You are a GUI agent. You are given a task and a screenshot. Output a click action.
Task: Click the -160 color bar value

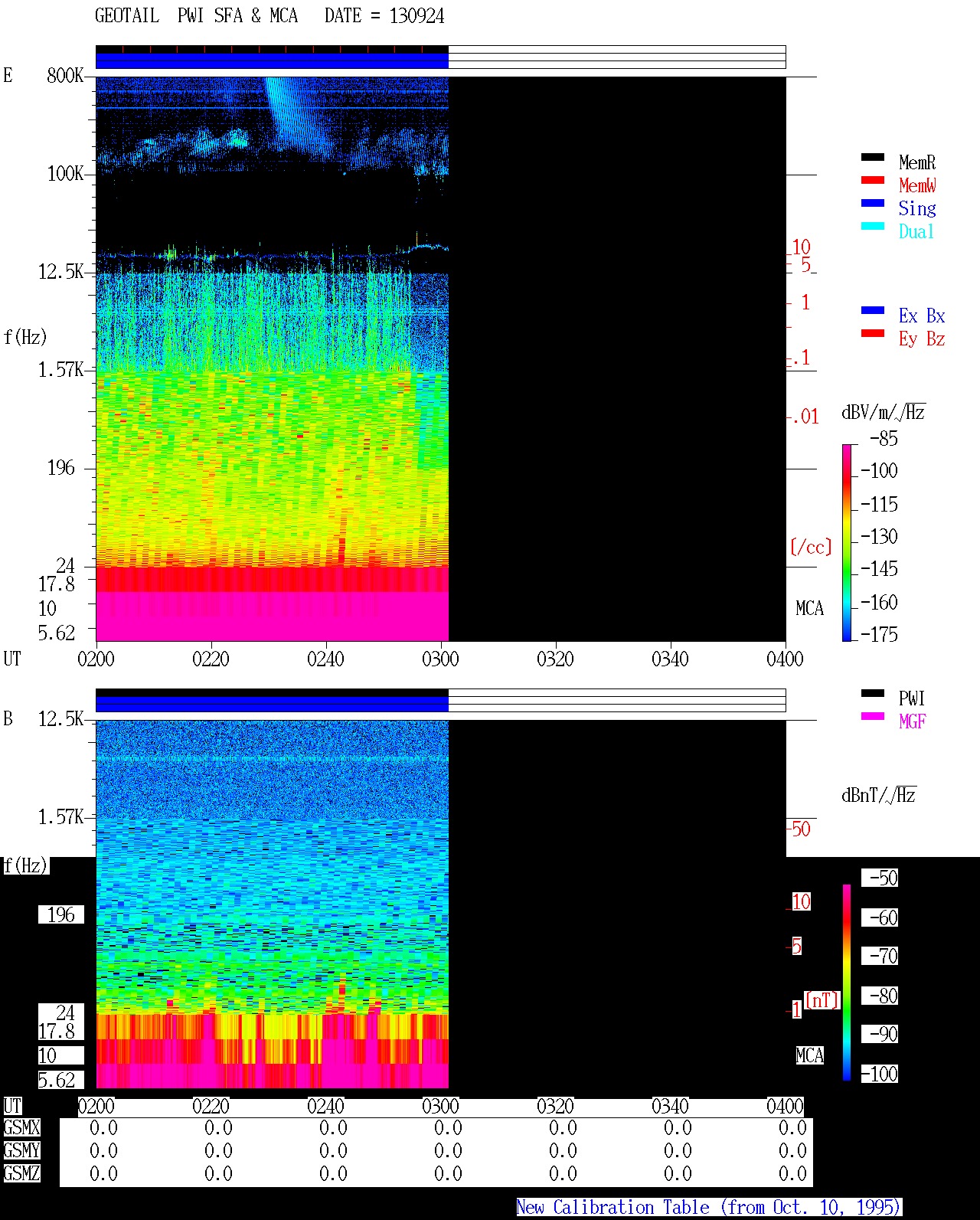[879, 602]
